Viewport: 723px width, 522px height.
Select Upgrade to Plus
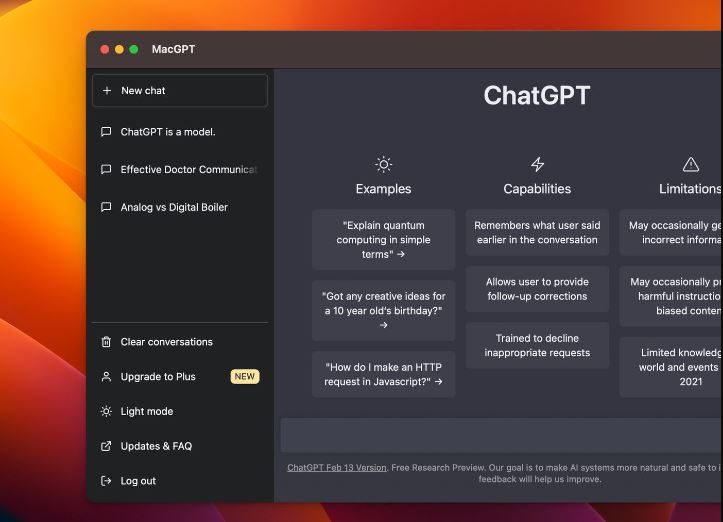180,377
